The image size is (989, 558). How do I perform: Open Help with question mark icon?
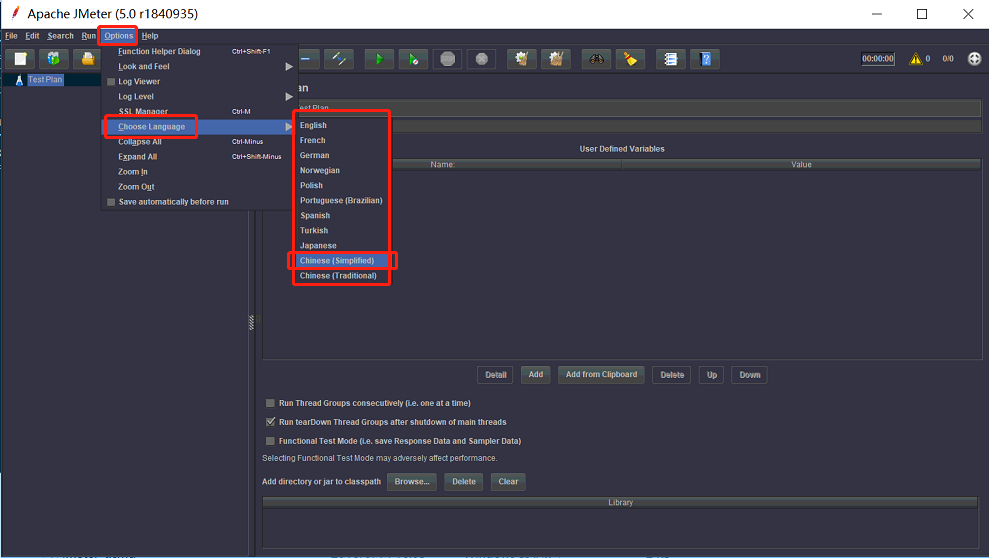point(705,59)
